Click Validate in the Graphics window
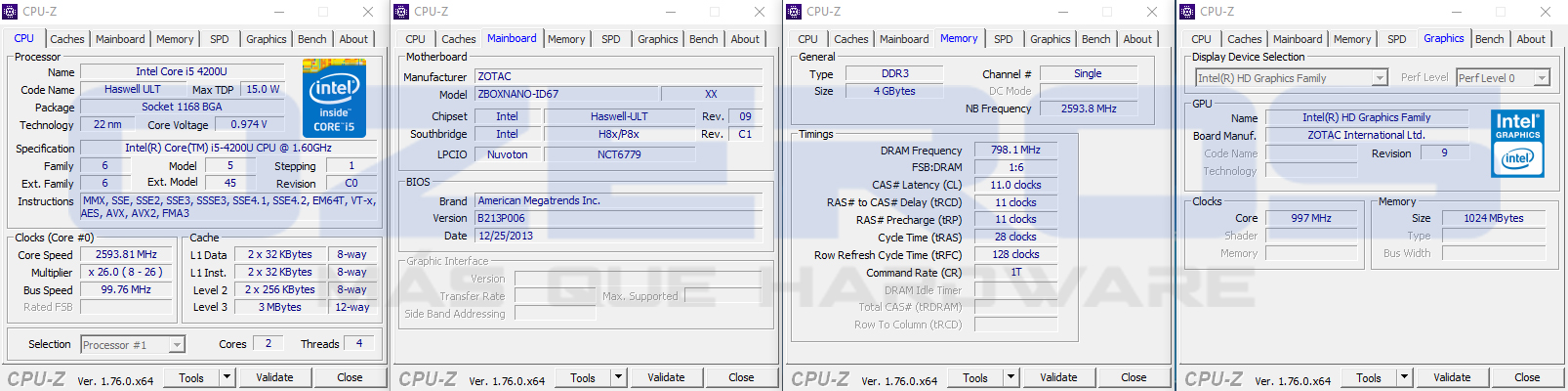This screenshot has height=391, width=1568. [x=1452, y=377]
